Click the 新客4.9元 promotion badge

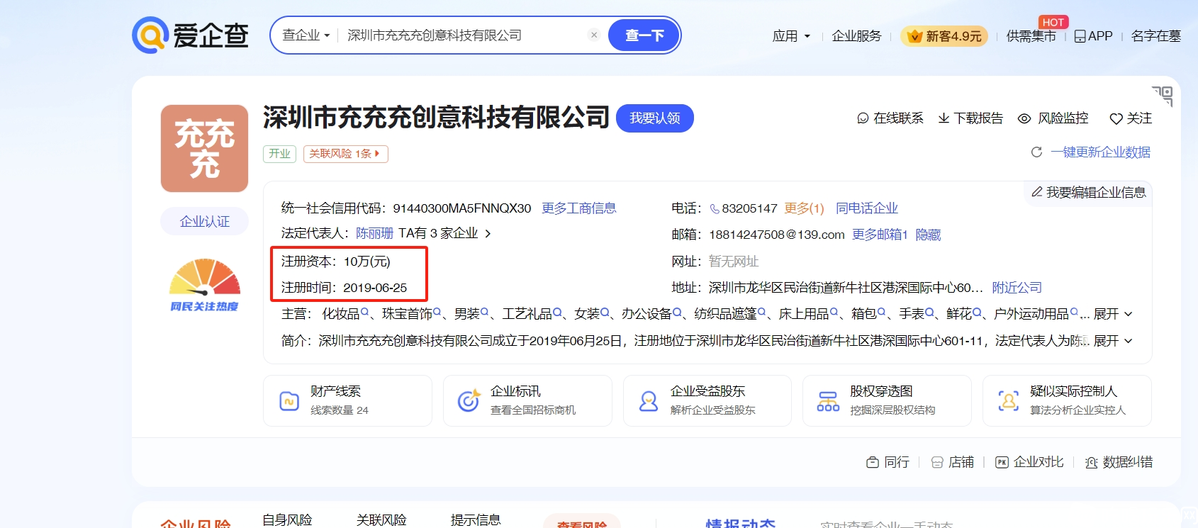point(944,36)
